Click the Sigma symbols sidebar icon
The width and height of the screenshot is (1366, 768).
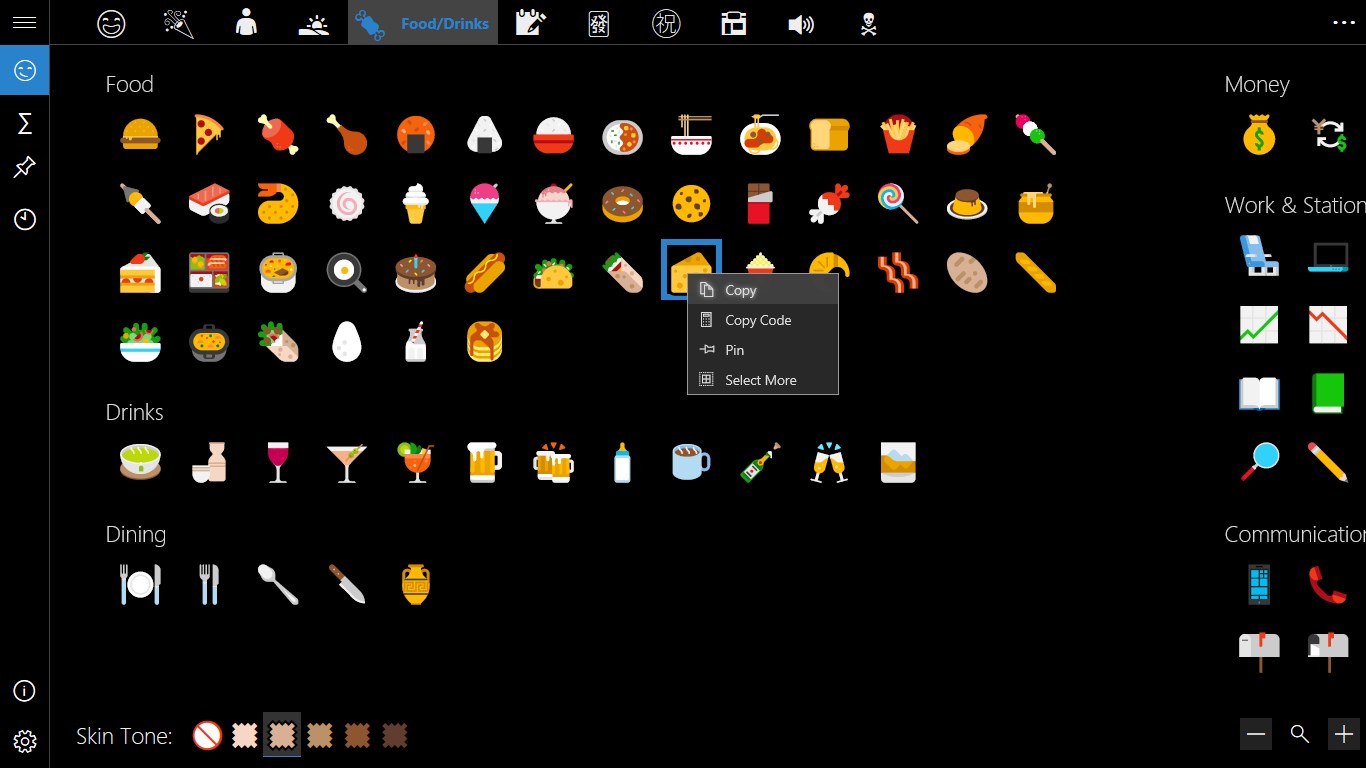click(x=23, y=122)
